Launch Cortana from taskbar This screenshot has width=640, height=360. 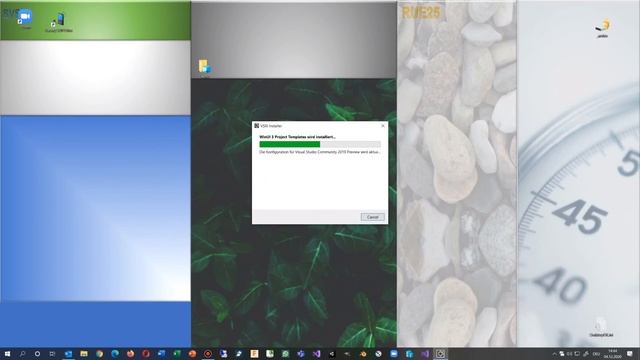pos(37,354)
